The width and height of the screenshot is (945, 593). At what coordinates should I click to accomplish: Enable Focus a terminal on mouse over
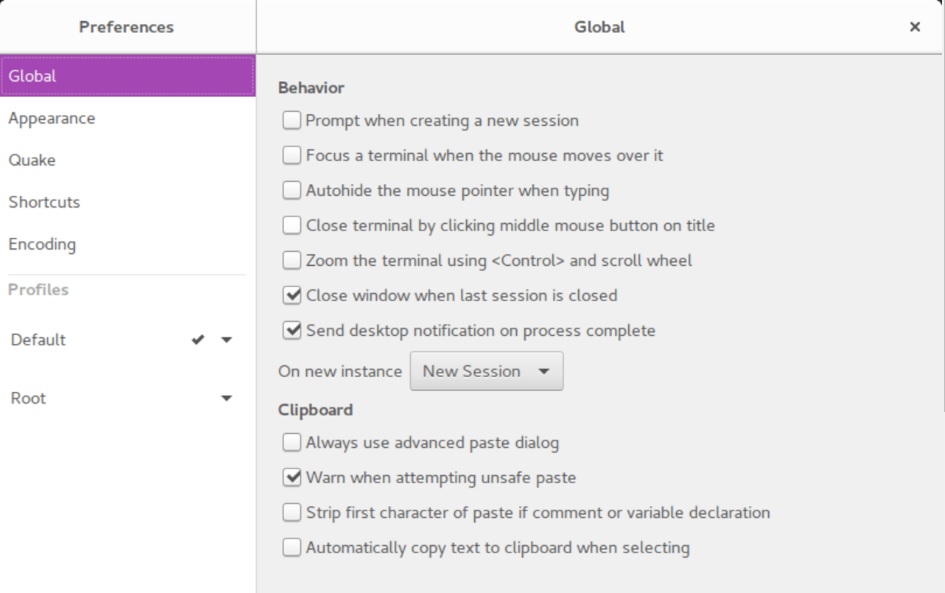(291, 156)
